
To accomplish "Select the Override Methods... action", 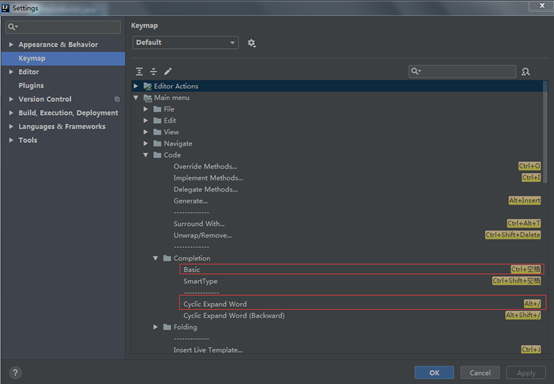I will coord(205,166).
